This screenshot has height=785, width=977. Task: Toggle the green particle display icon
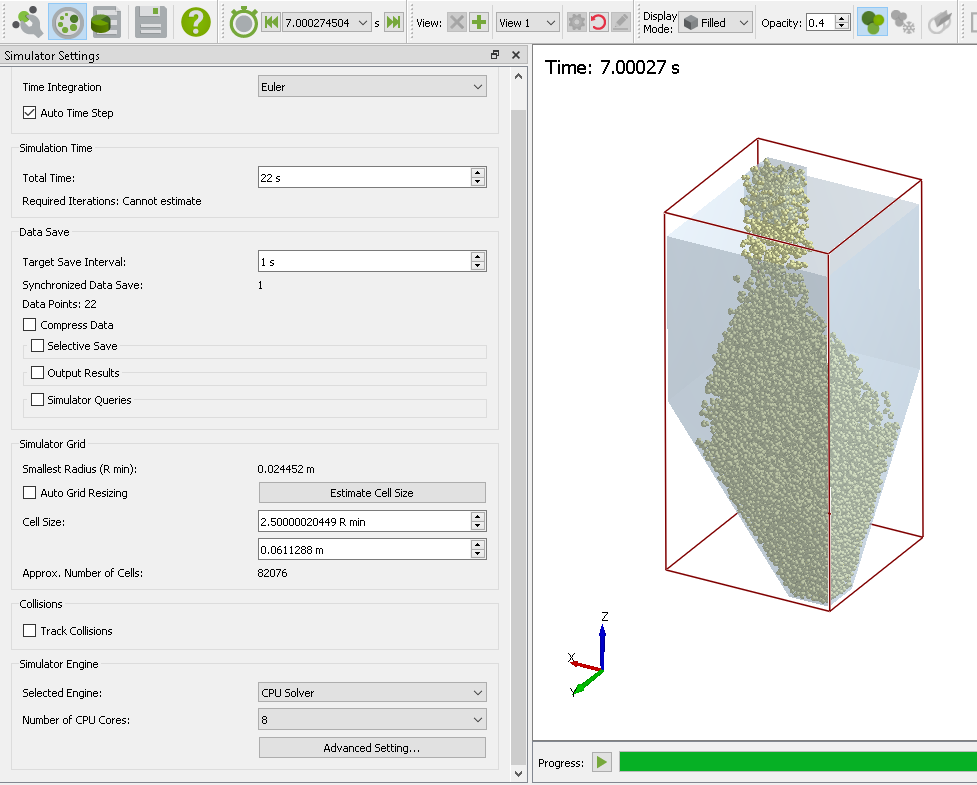pos(872,22)
